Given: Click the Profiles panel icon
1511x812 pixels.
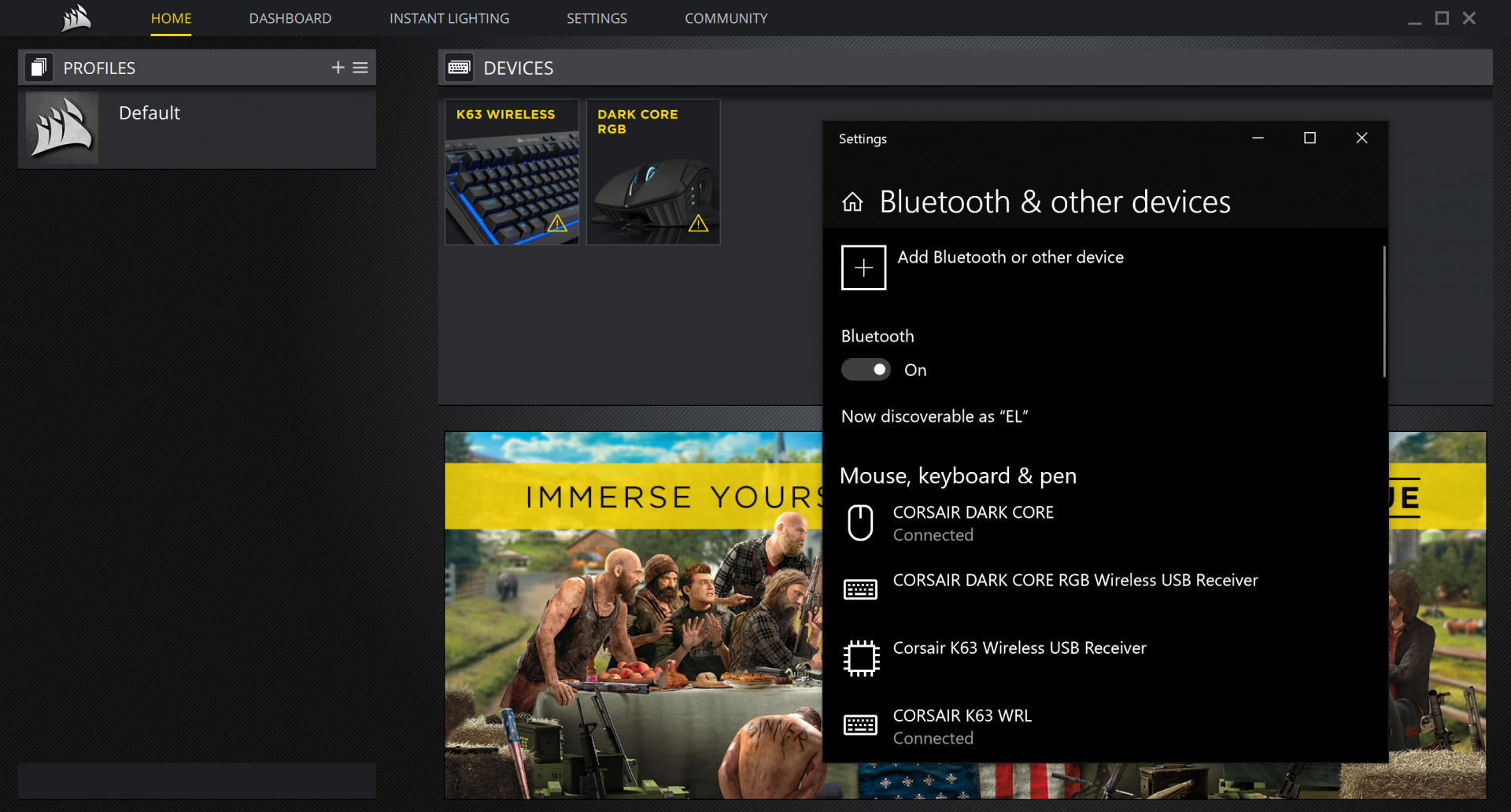Looking at the screenshot, I should [x=39, y=68].
